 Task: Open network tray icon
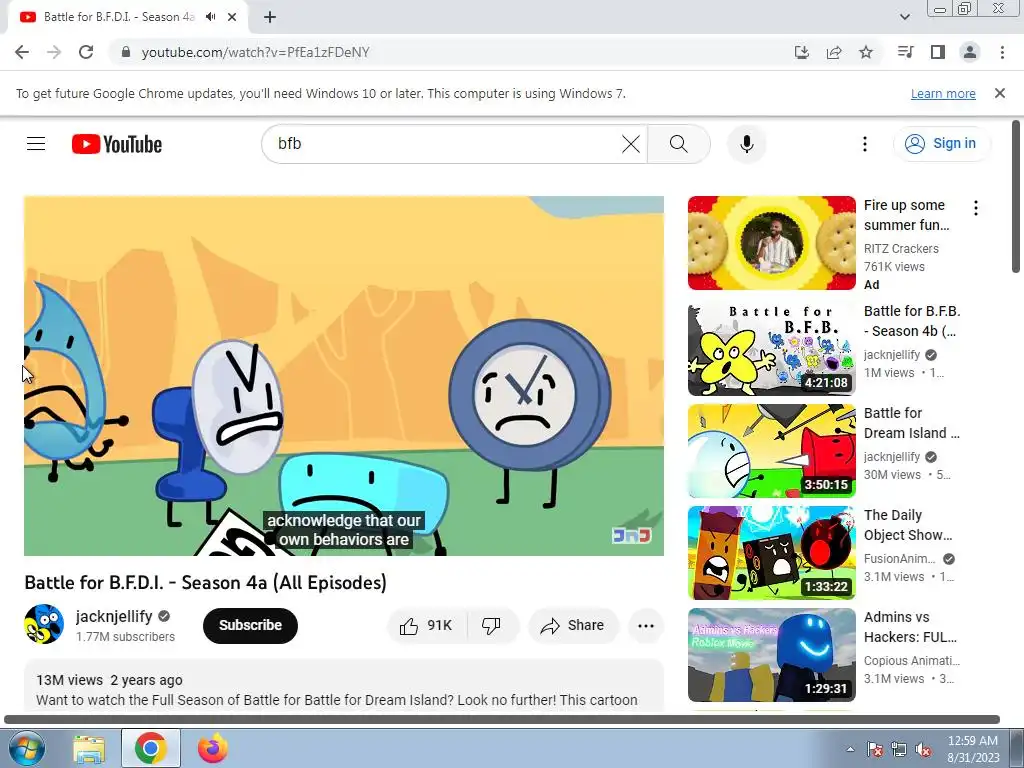click(899, 749)
